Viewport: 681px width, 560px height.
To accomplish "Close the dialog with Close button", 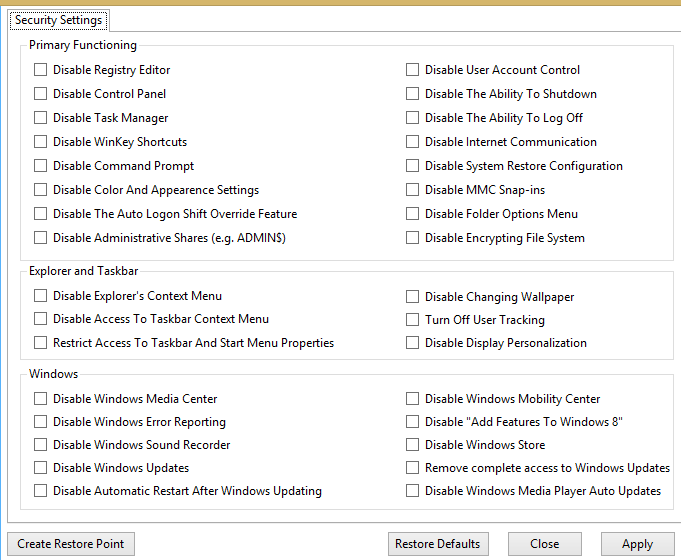I will (x=545, y=544).
